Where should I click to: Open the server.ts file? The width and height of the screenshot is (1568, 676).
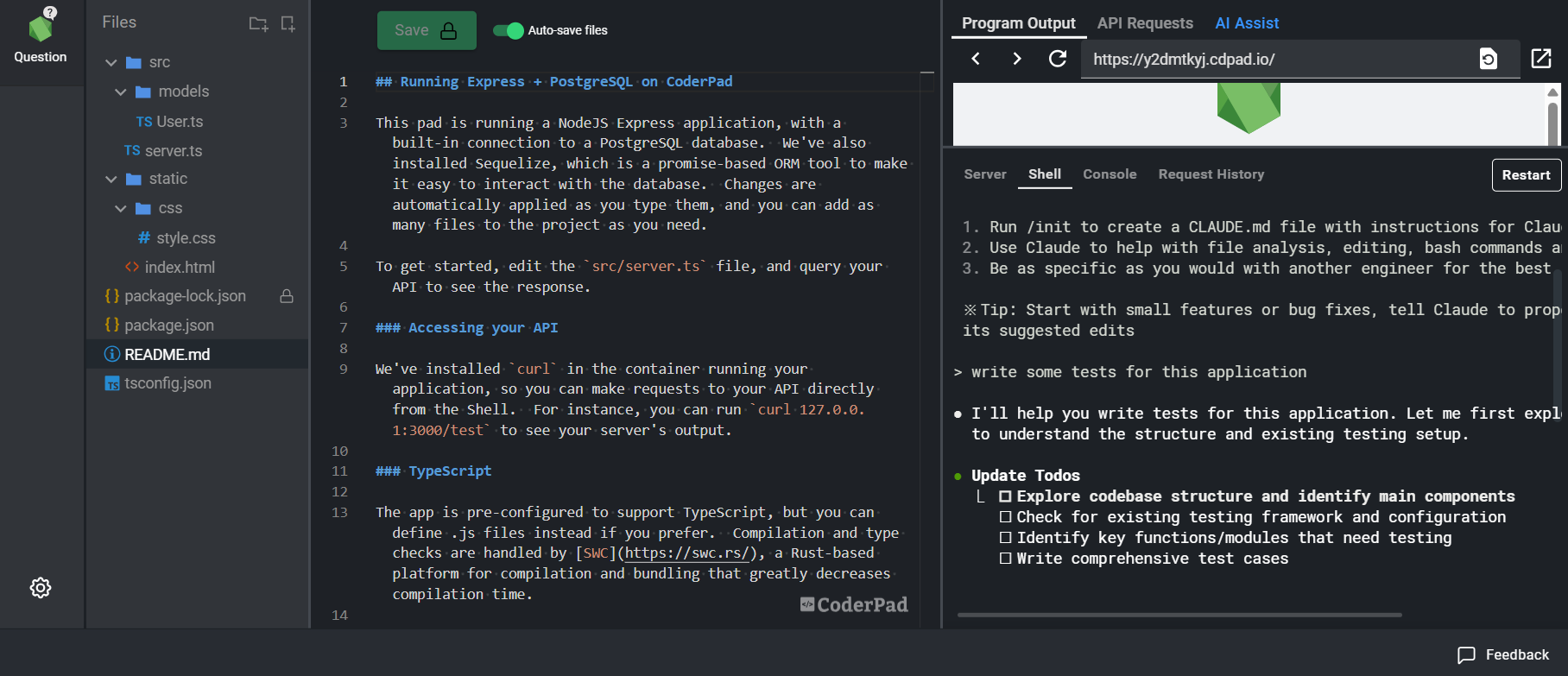pos(173,150)
